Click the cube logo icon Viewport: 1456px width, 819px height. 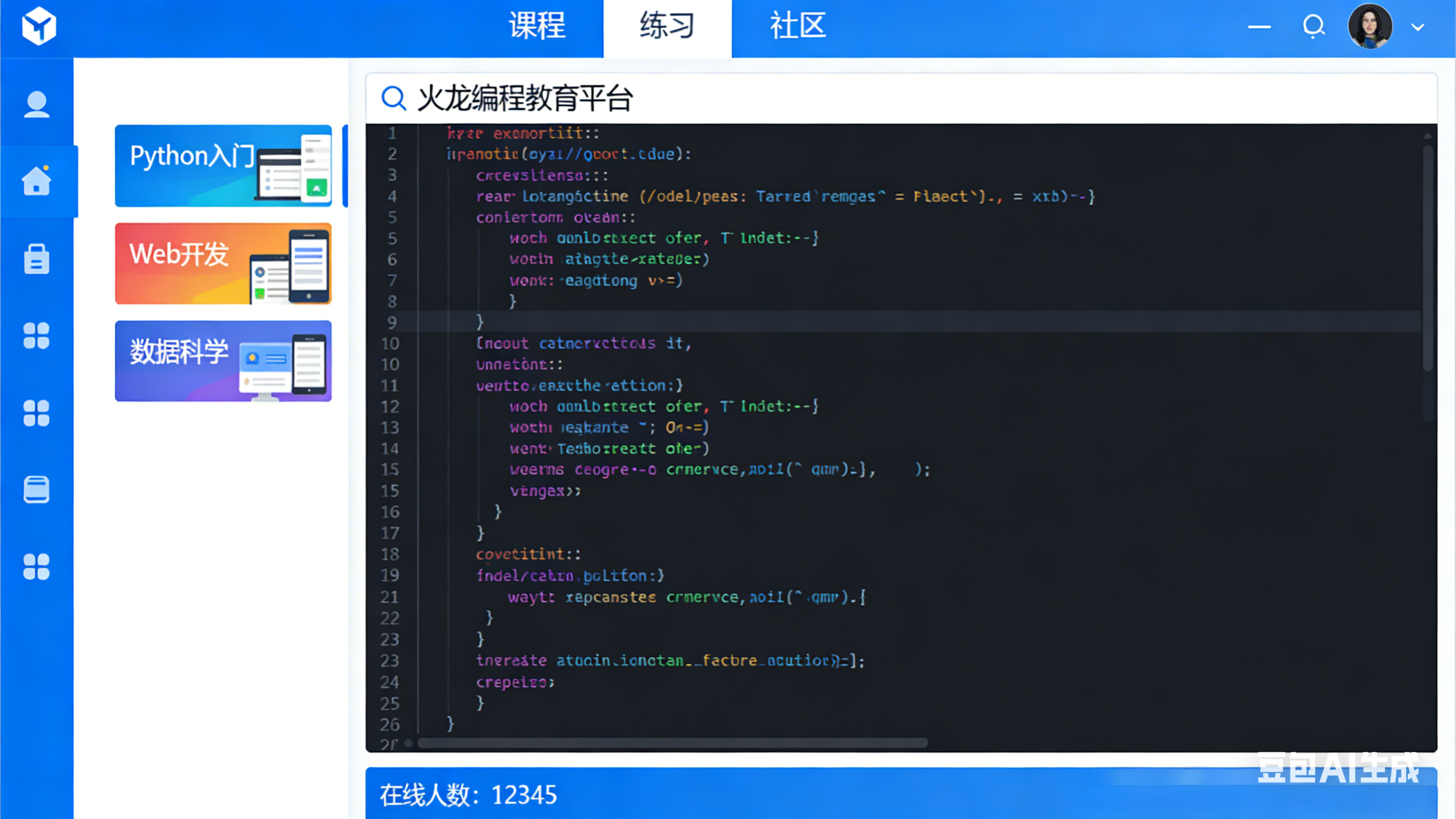point(38,26)
